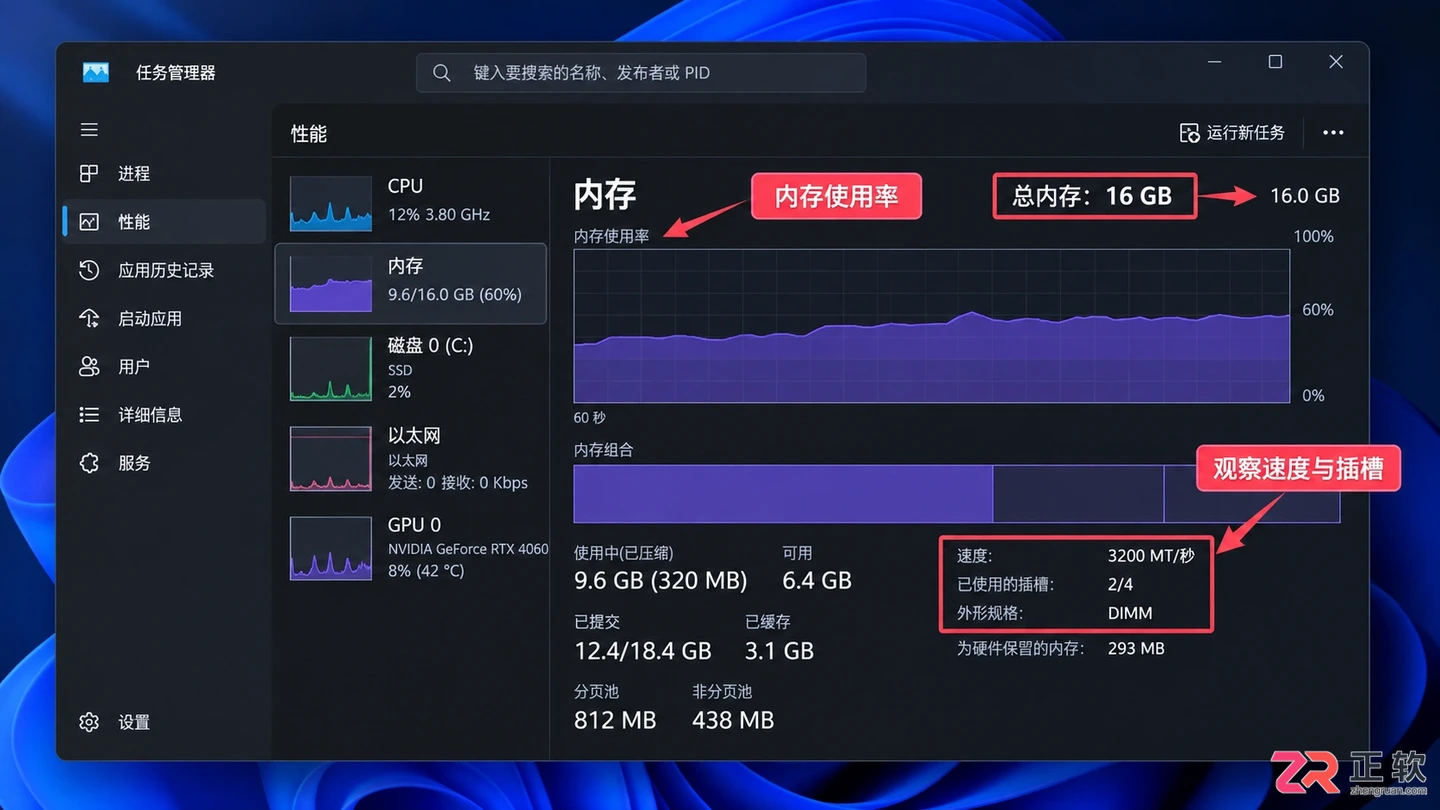Click the 启动应用 sidebar icon
1440x810 pixels.
pos(89,318)
